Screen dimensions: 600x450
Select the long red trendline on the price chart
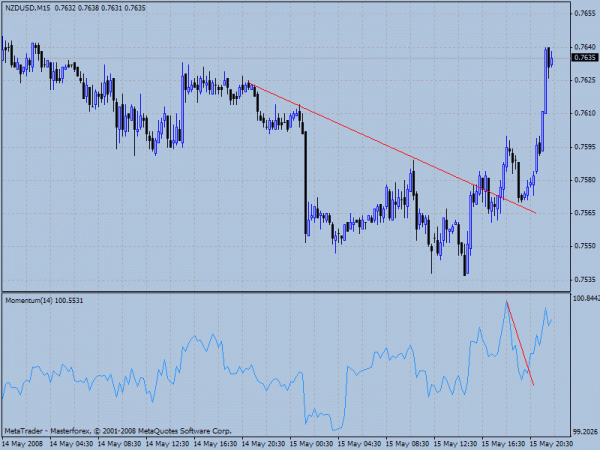click(391, 147)
